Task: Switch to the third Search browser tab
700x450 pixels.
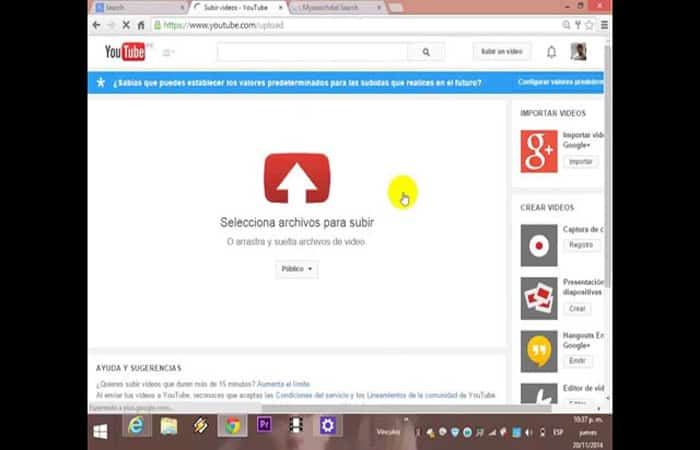Action: pyautogui.click(x=337, y=8)
